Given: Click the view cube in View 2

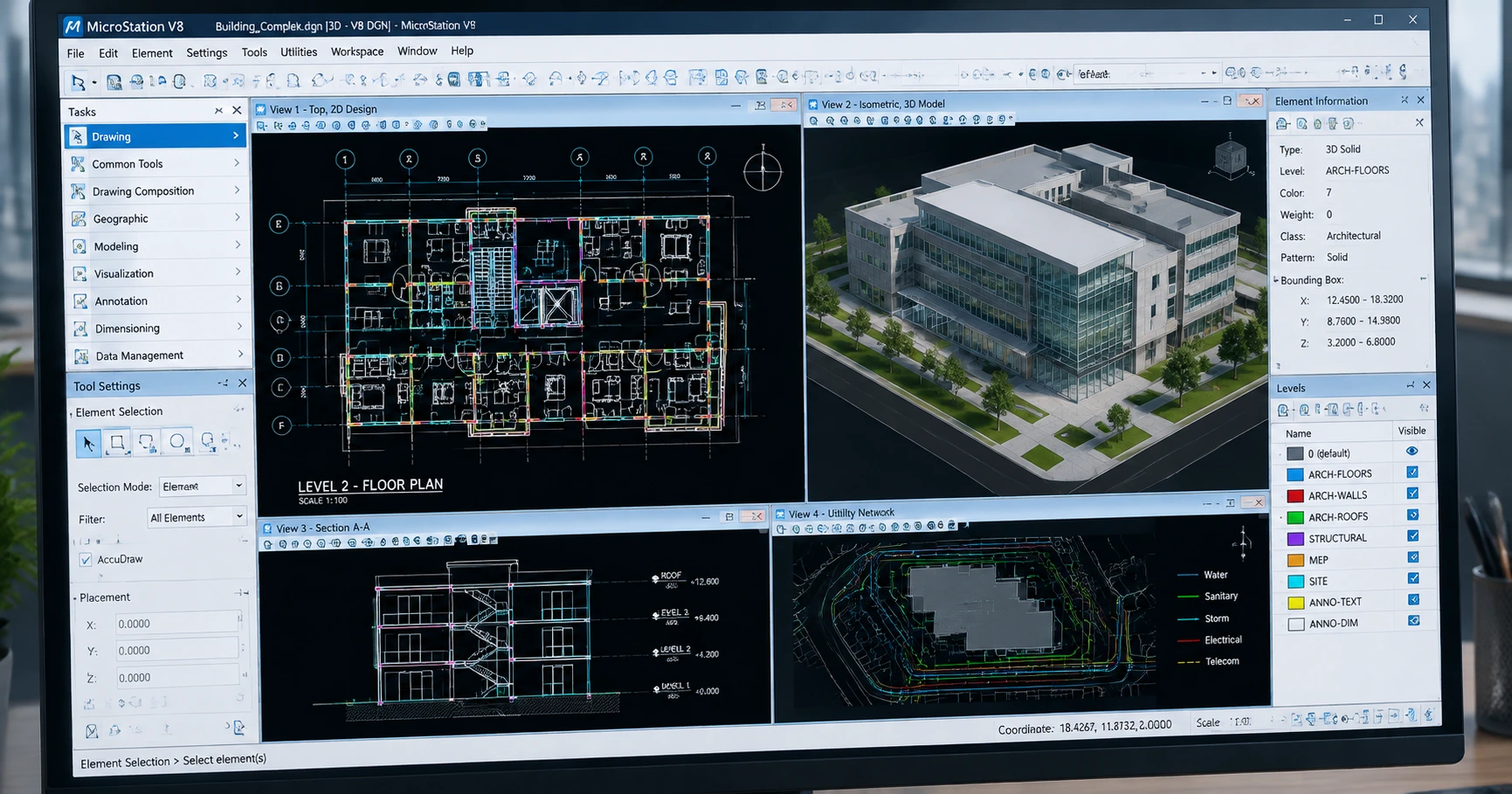Looking at the screenshot, I should click(x=1230, y=157).
